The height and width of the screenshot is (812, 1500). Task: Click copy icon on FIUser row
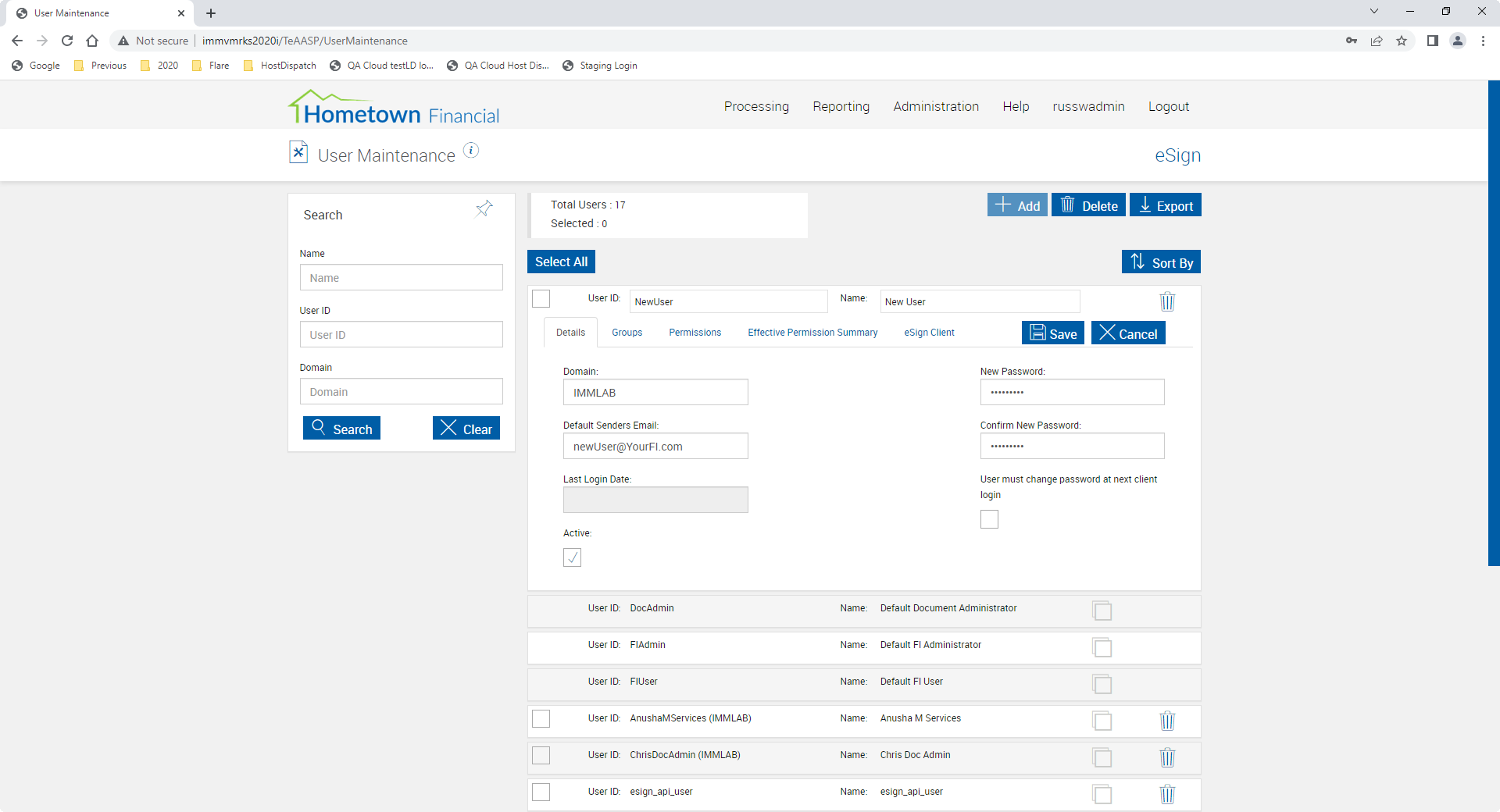tap(1102, 684)
